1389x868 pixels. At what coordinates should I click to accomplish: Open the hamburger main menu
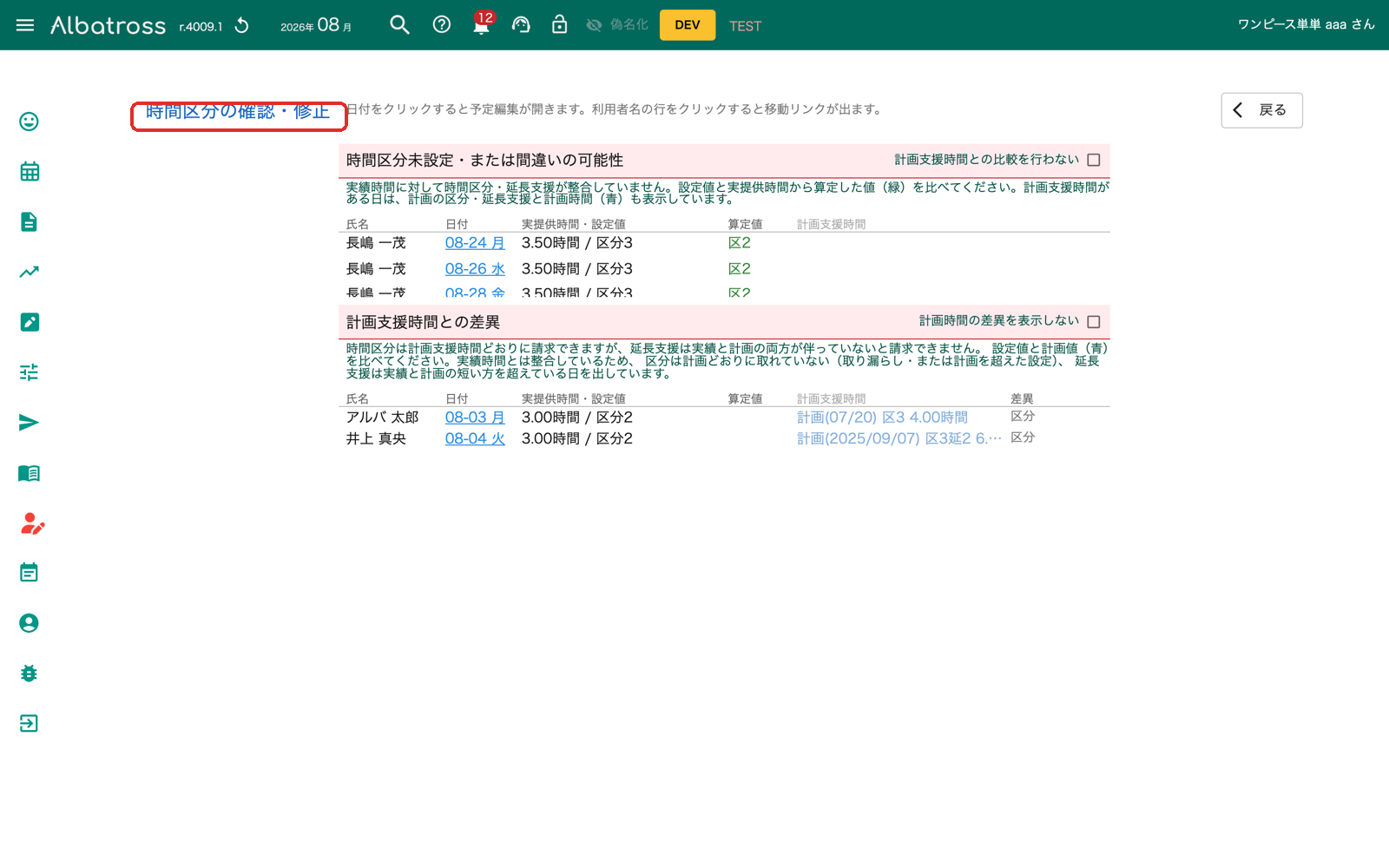coord(25,25)
